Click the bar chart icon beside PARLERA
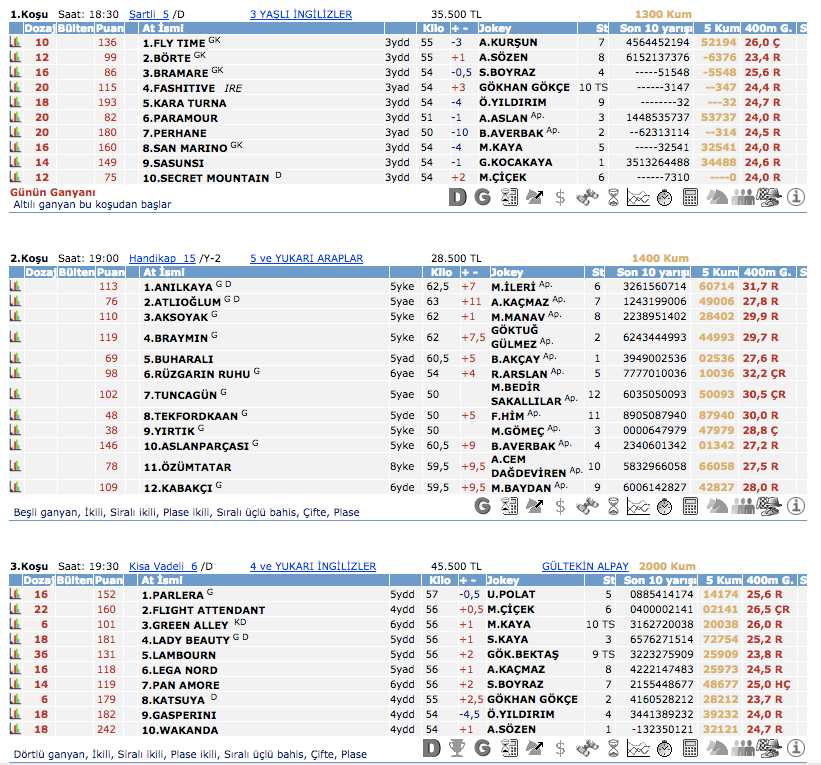Viewport: 821px width, 765px height. pyautogui.click(x=15, y=594)
